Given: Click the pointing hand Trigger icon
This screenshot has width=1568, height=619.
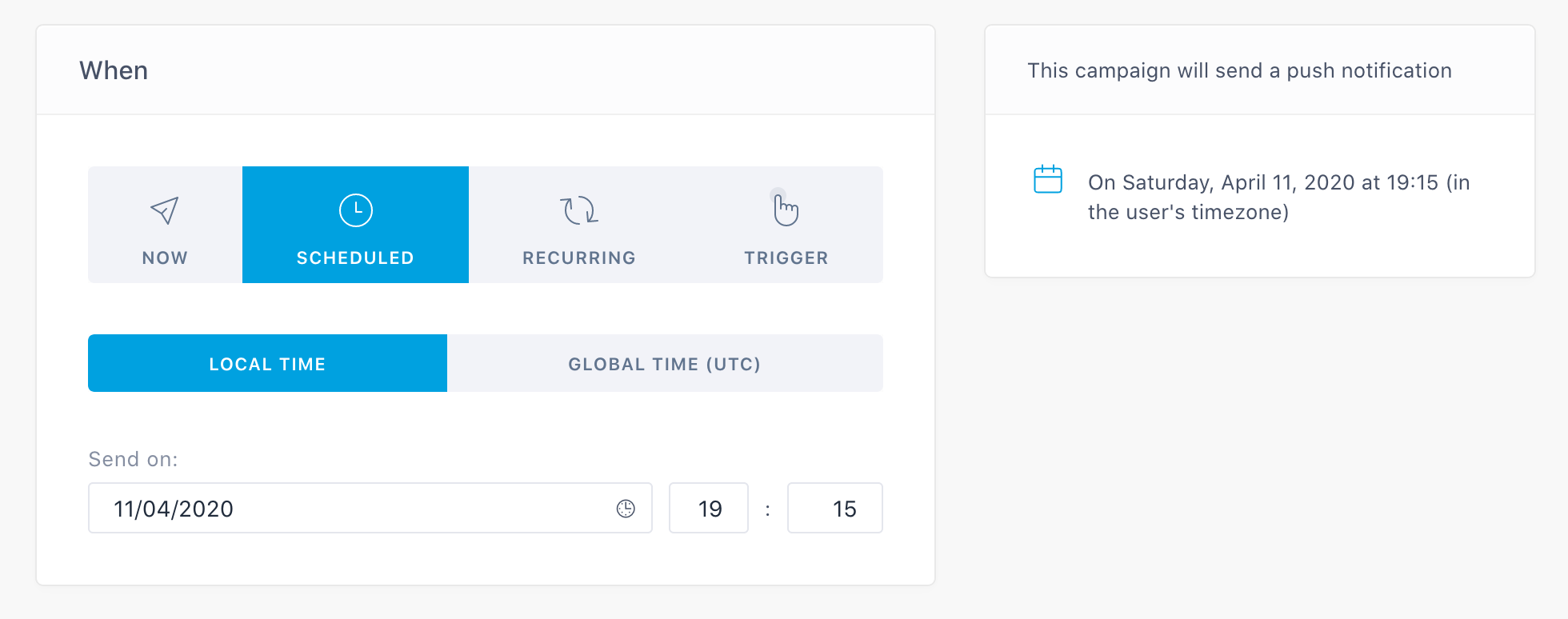Looking at the screenshot, I should click(785, 210).
